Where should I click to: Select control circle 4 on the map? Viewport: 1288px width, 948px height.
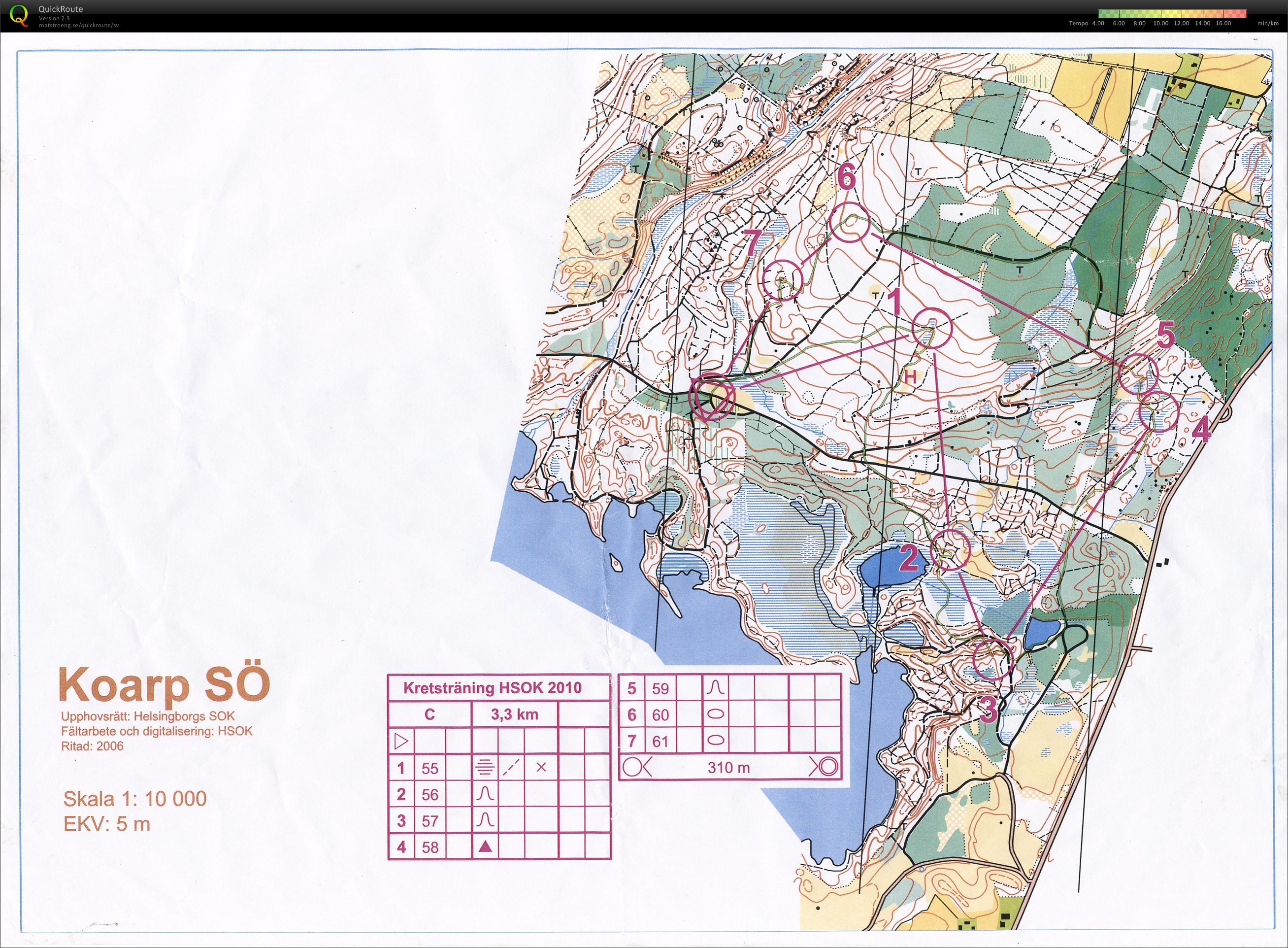pyautogui.click(x=1158, y=411)
